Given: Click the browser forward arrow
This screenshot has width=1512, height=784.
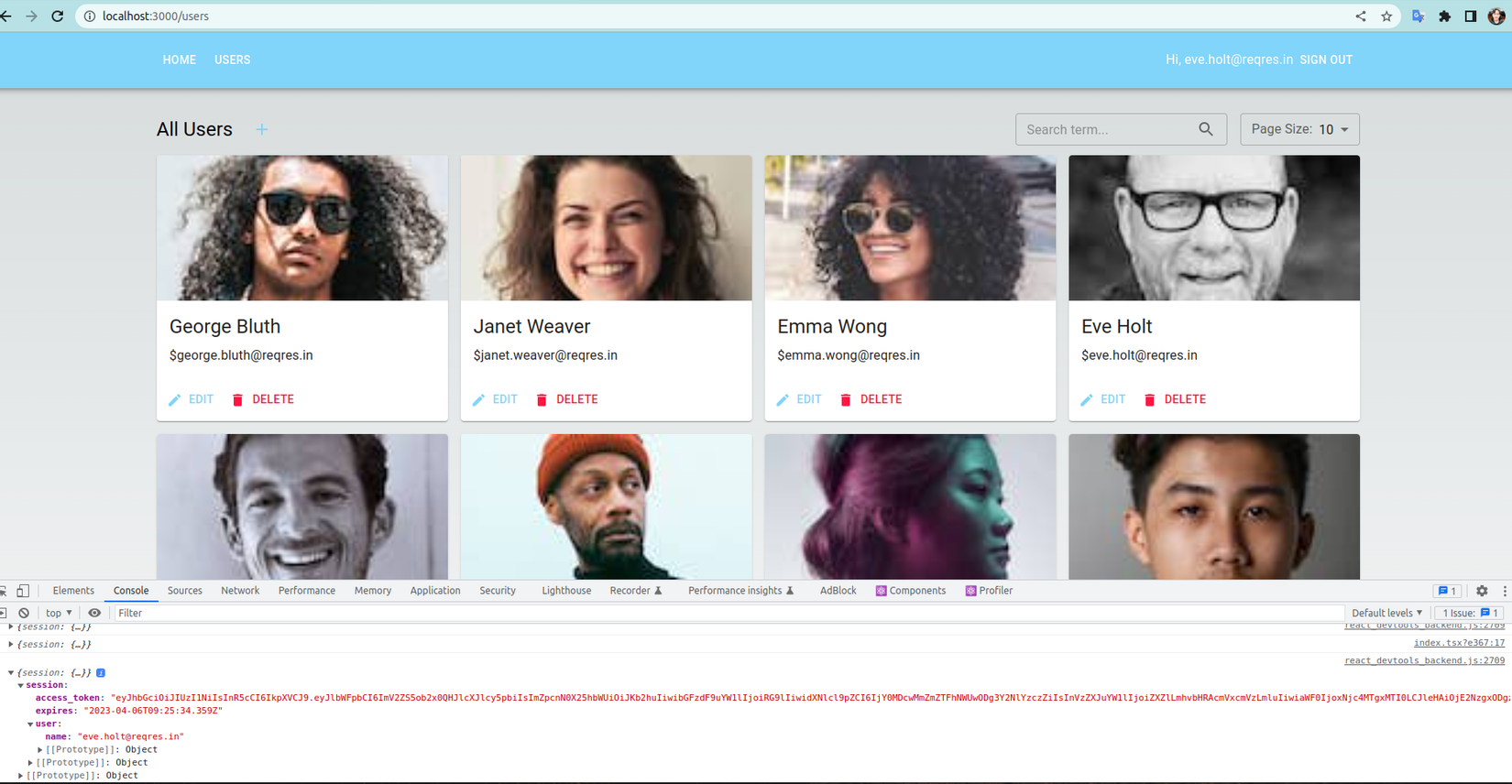Looking at the screenshot, I should pyautogui.click(x=31, y=16).
